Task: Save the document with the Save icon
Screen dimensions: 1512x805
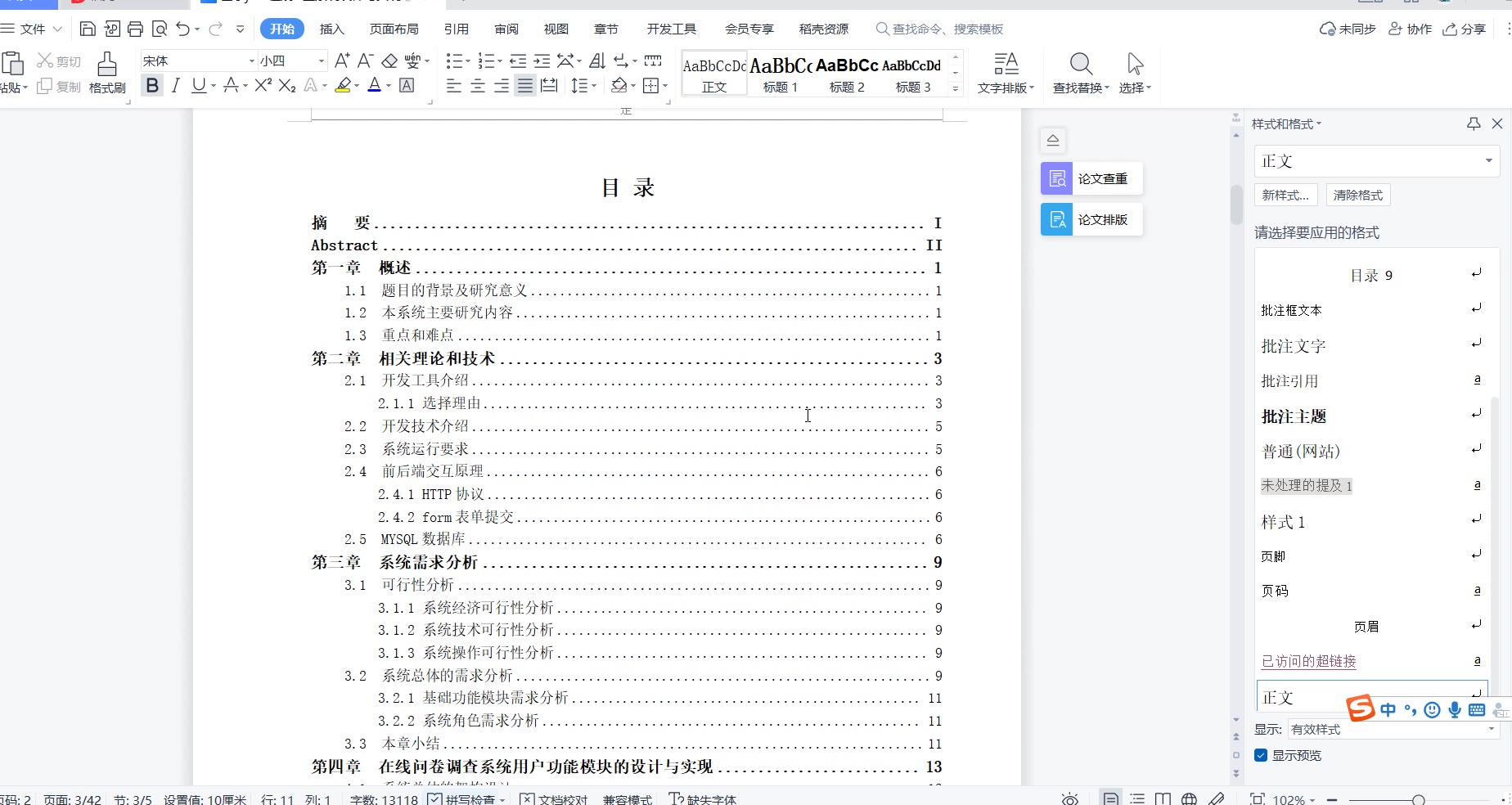Action: point(88,29)
